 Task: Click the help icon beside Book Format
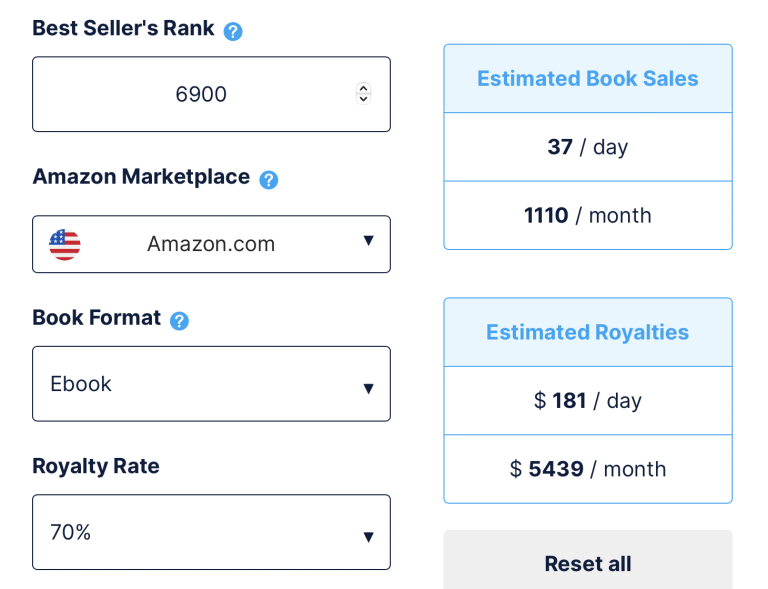click(x=179, y=321)
